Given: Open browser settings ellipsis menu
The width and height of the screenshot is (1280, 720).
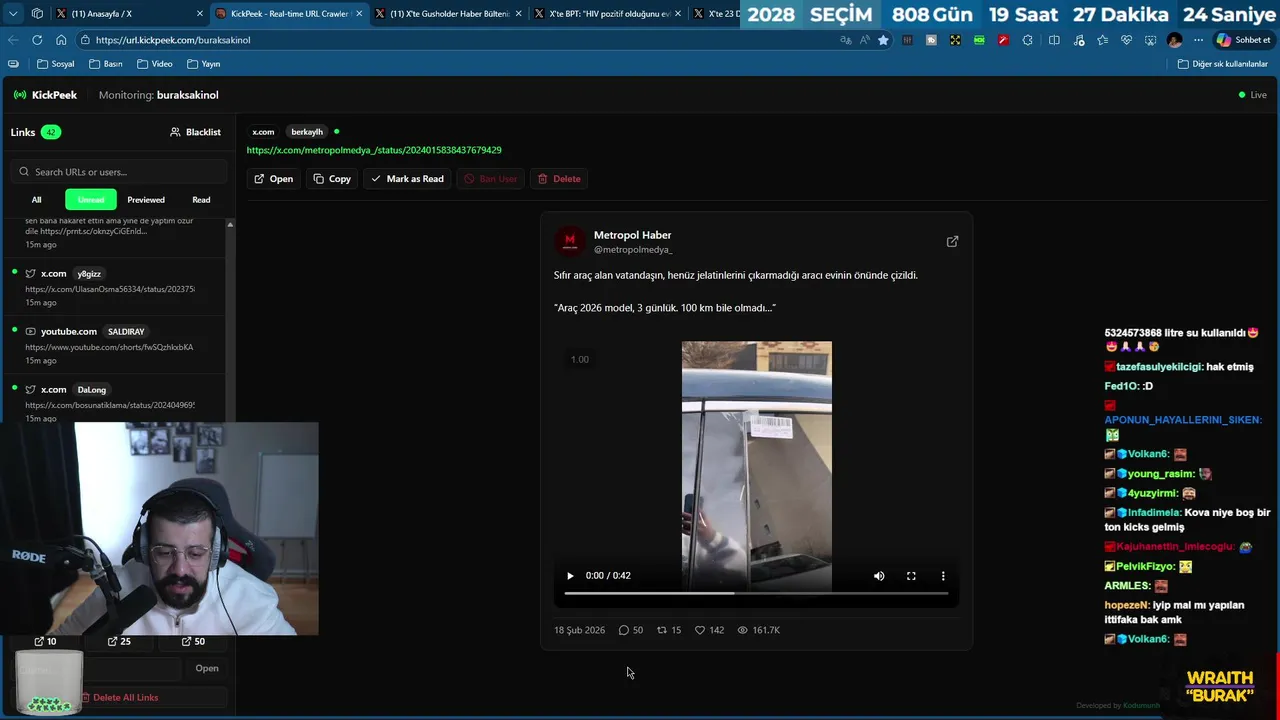Looking at the screenshot, I should [1199, 40].
